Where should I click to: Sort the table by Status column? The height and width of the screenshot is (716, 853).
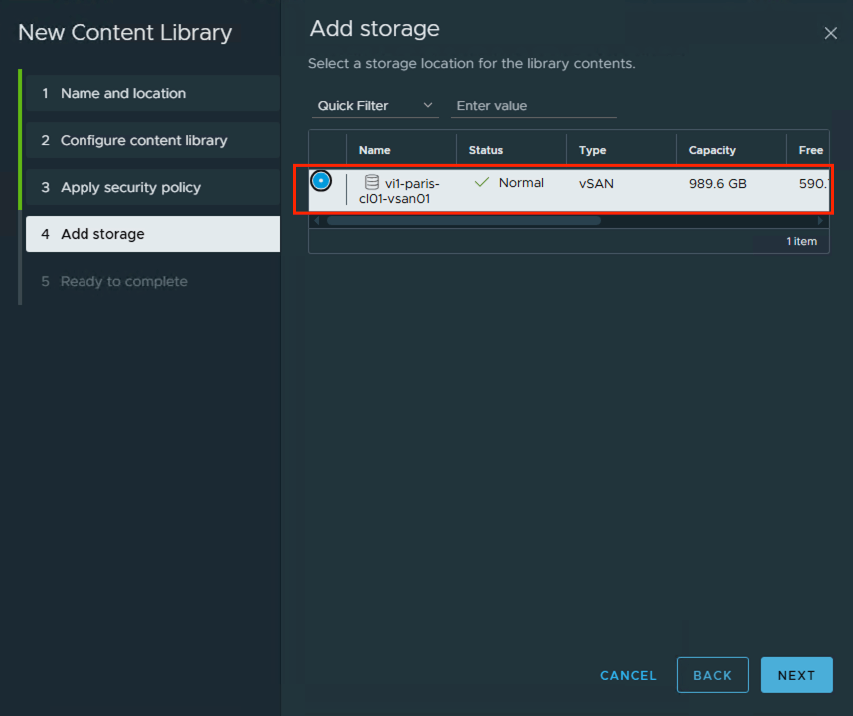point(486,150)
